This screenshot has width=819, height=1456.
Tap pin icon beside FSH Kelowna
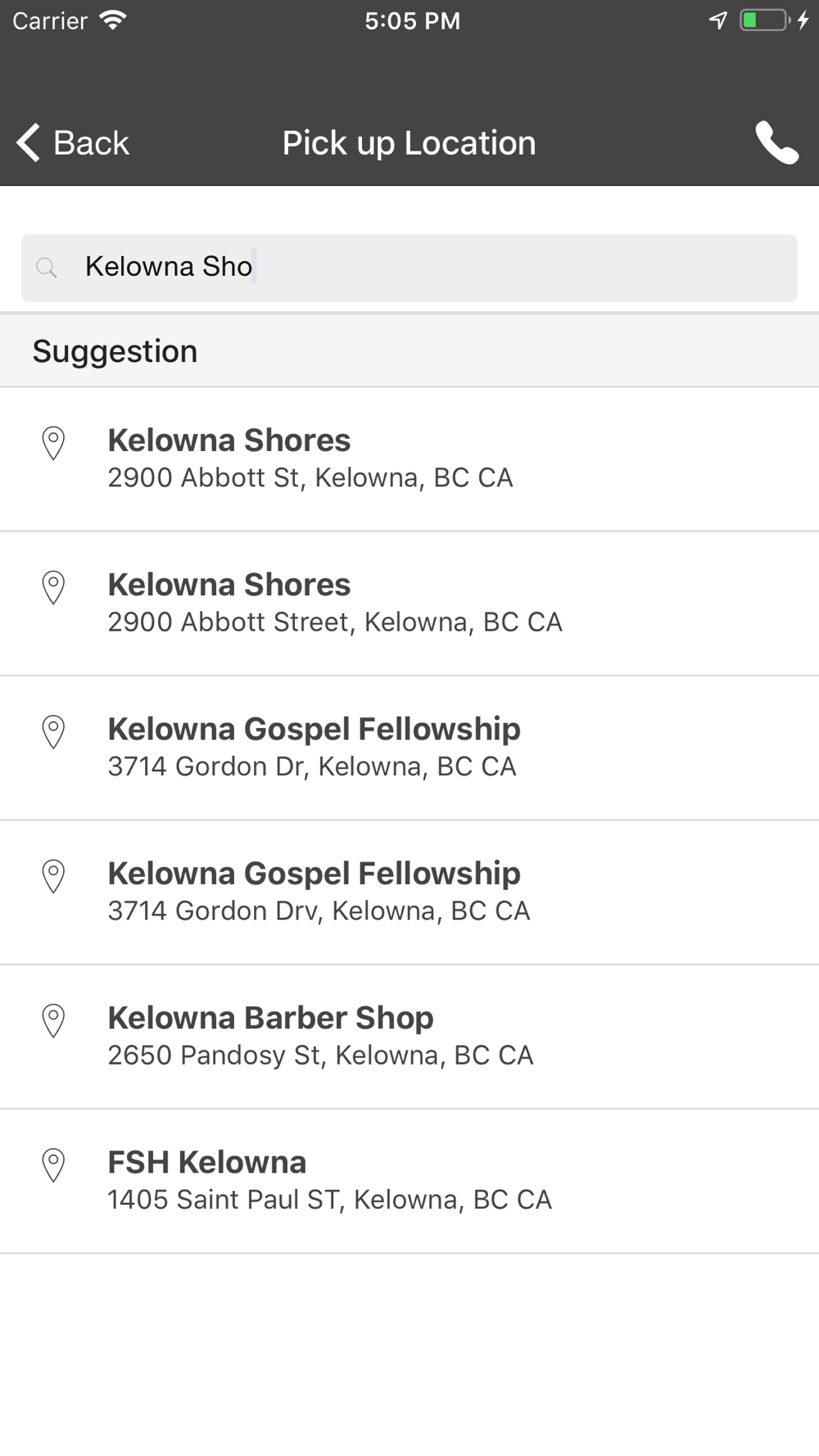tap(53, 1165)
